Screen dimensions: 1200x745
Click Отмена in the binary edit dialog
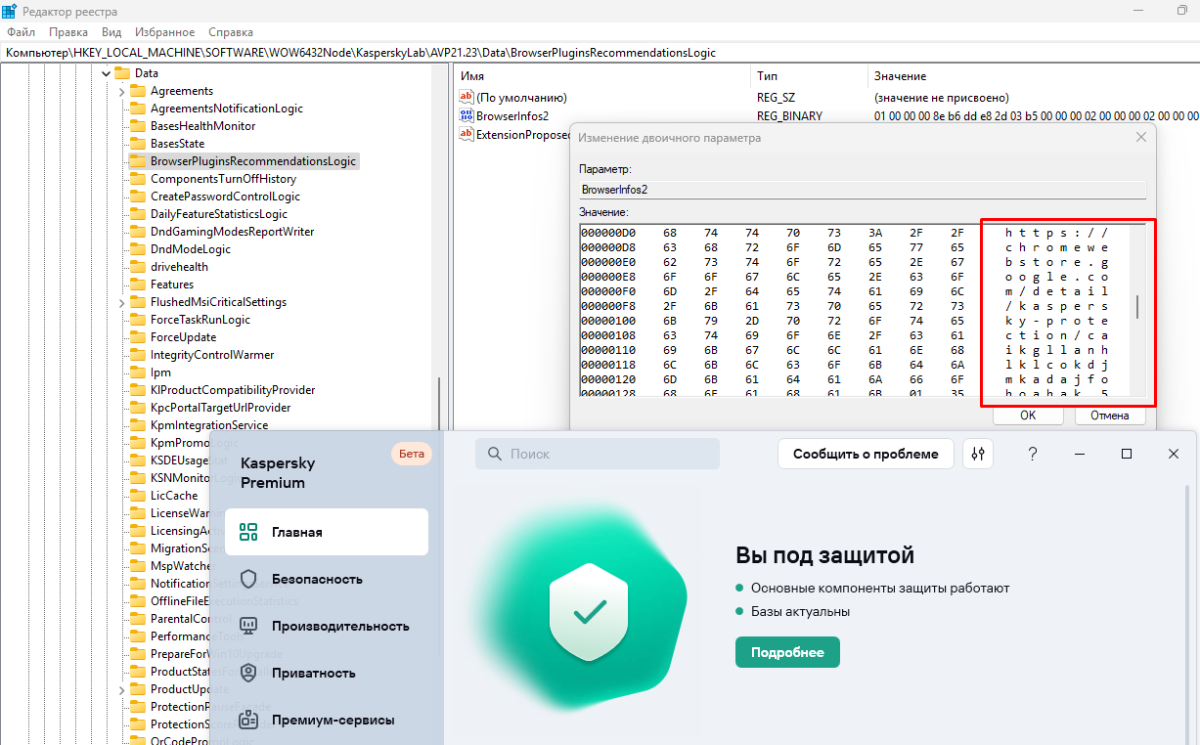tap(1110, 415)
